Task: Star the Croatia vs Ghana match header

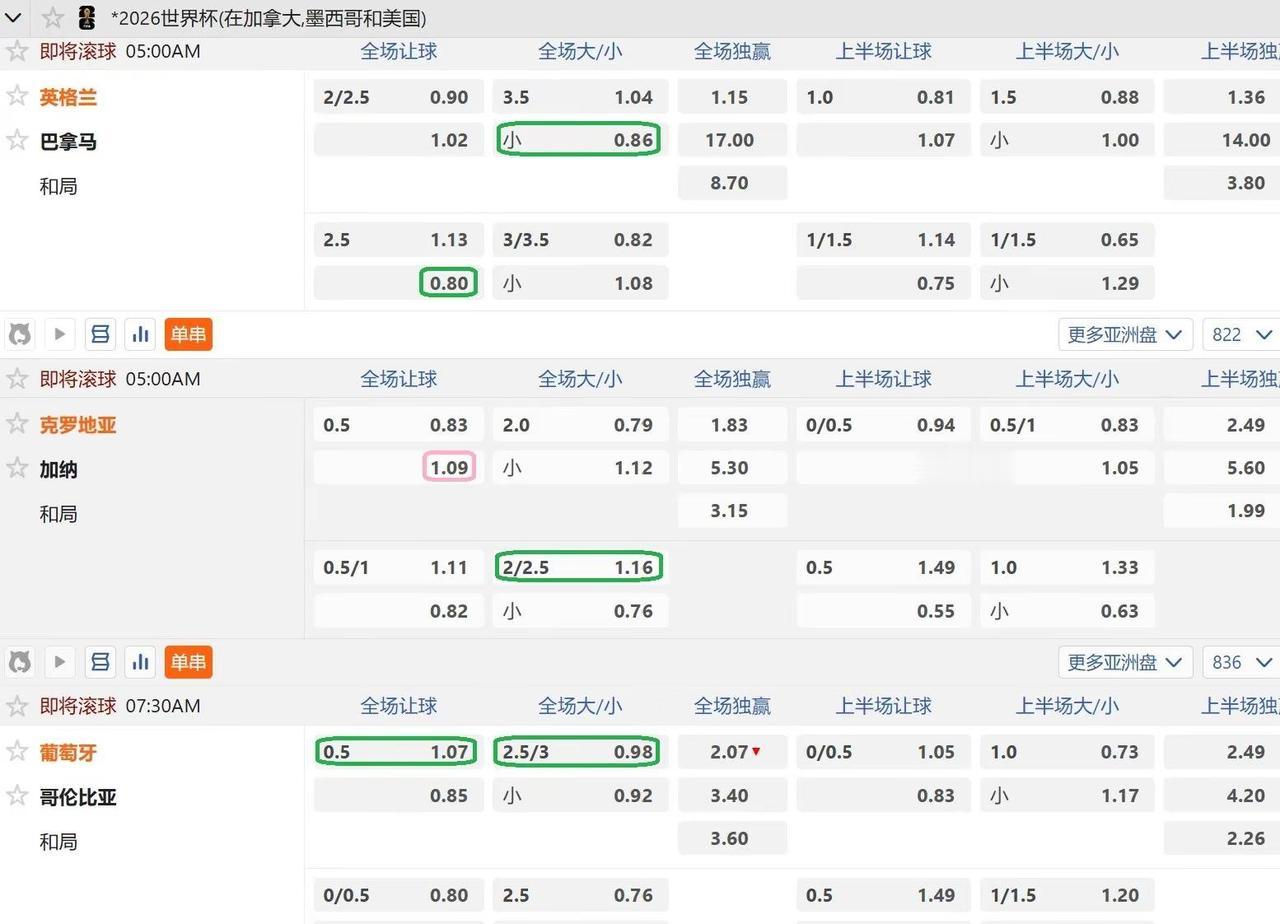Action: pos(17,378)
